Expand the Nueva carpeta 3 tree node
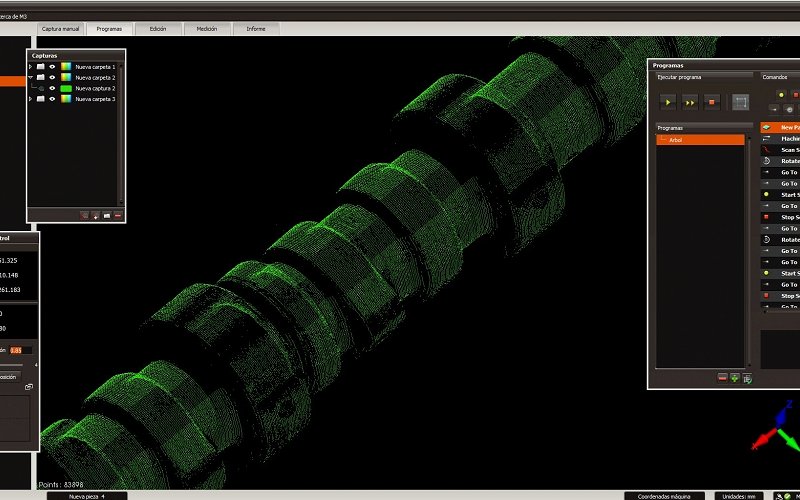The height and width of the screenshot is (500, 800). 31,99
